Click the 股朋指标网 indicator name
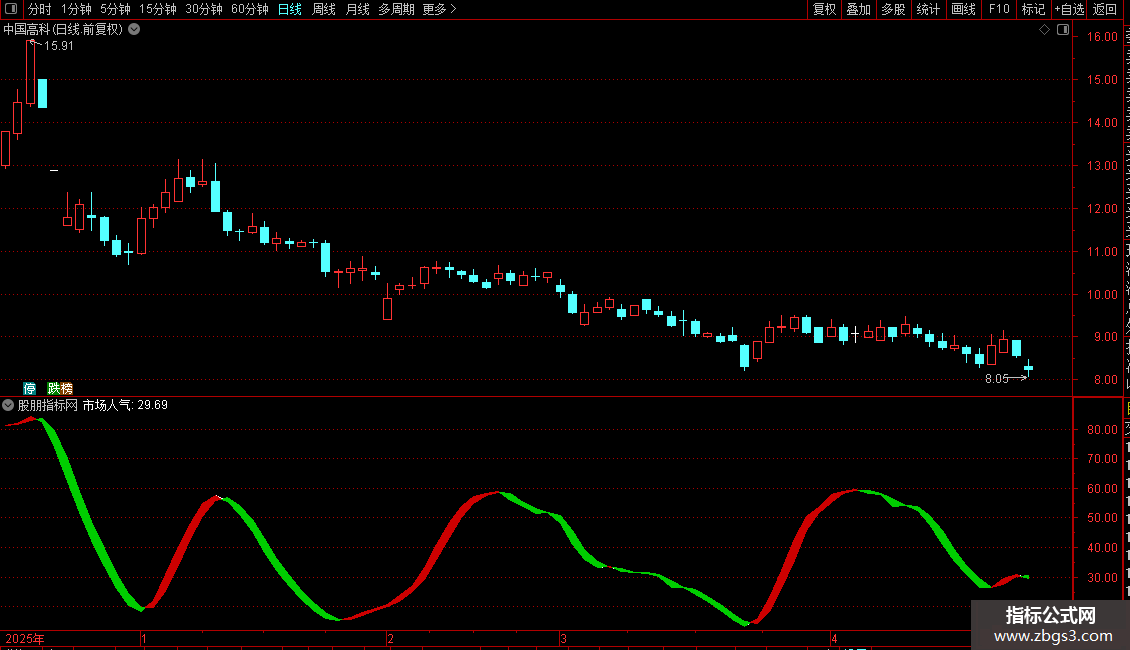Image resolution: width=1130 pixels, height=650 pixels. pos(48,406)
